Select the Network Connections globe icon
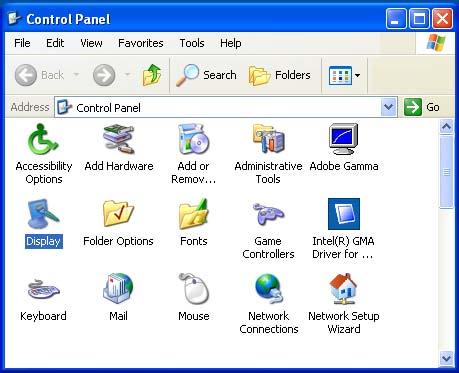The image size is (459, 373). point(269,289)
